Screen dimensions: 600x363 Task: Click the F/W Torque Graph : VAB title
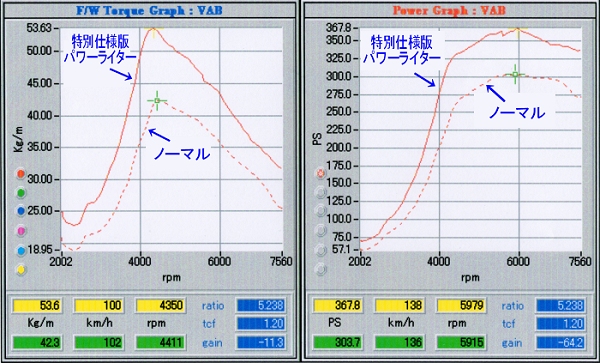(149, 10)
